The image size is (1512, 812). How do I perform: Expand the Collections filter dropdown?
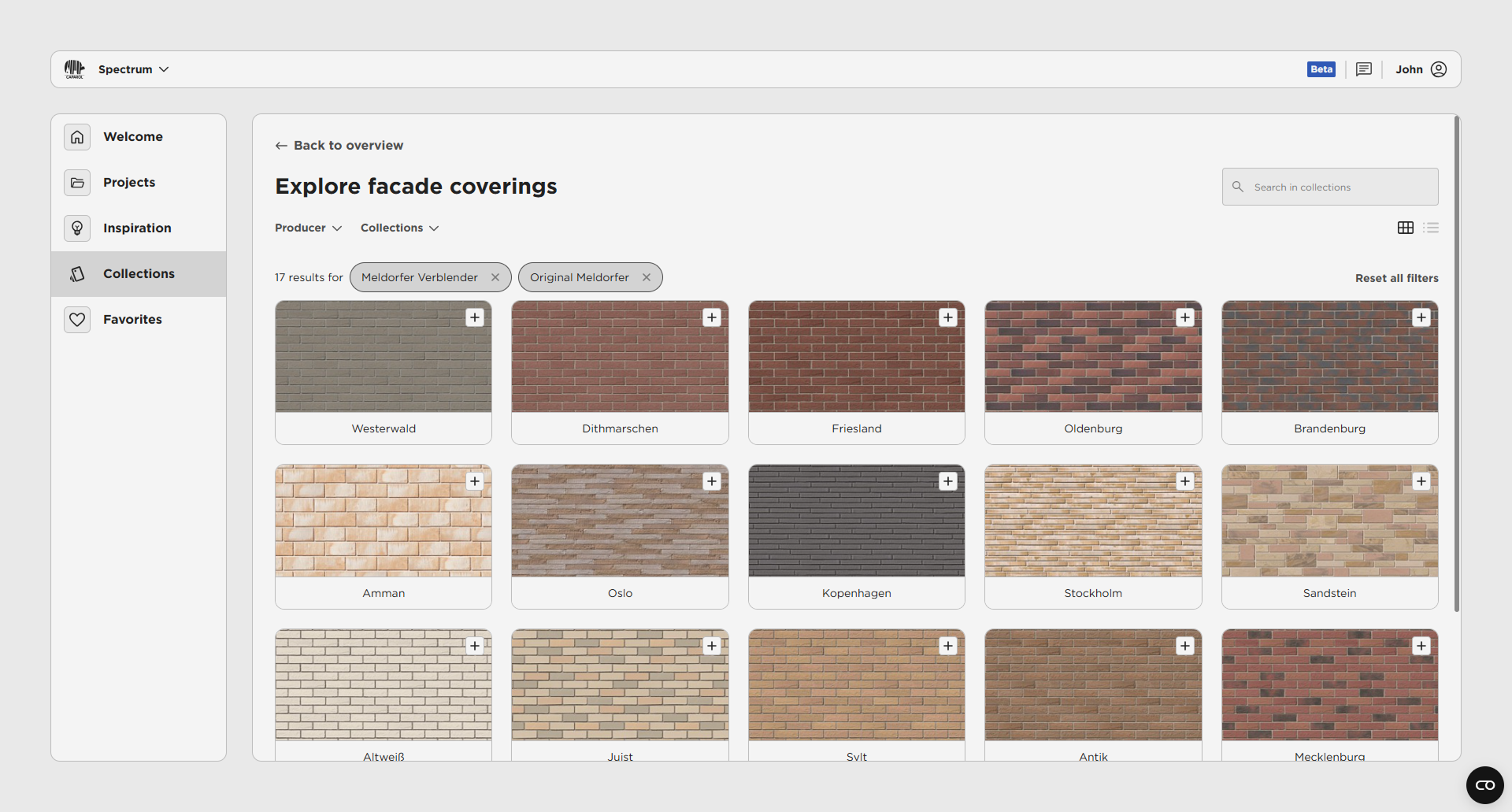point(399,228)
